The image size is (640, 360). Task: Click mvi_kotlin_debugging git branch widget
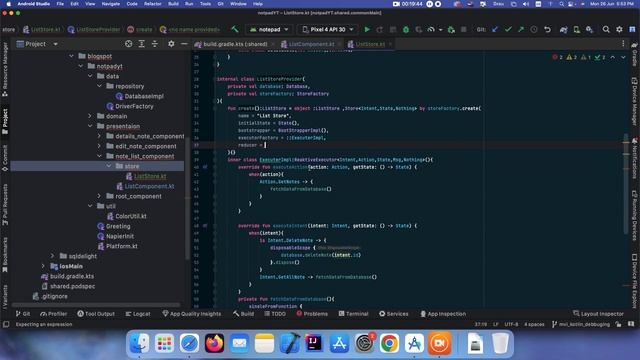pyautogui.click(x=580, y=324)
